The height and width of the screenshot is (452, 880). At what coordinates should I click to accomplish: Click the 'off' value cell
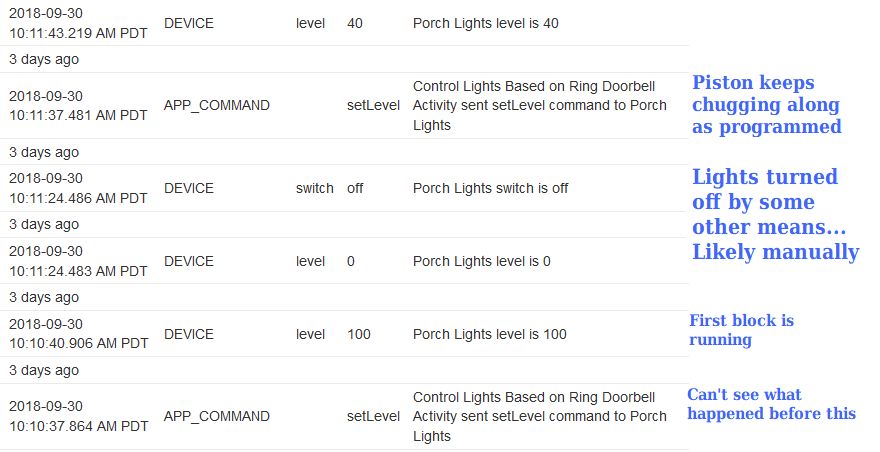click(x=355, y=188)
